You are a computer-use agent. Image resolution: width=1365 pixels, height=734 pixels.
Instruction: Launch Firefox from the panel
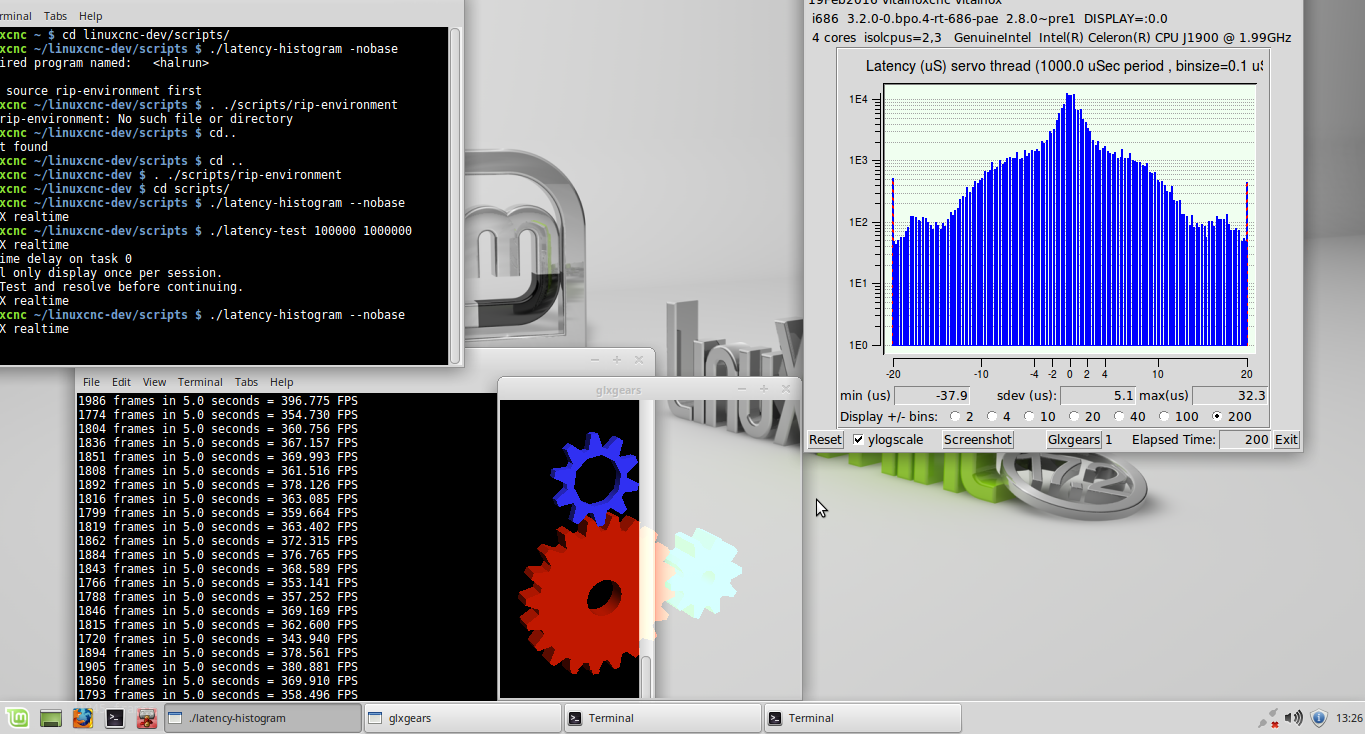[83, 718]
